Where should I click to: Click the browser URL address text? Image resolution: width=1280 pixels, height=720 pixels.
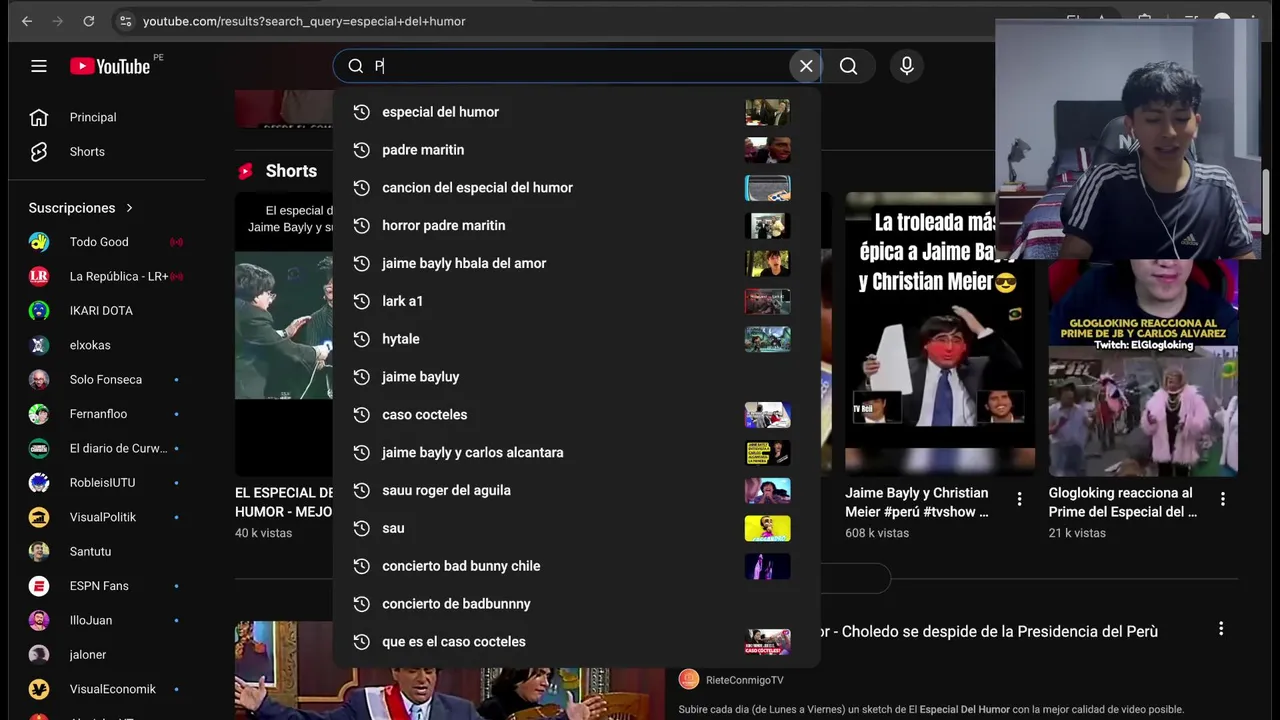[304, 21]
